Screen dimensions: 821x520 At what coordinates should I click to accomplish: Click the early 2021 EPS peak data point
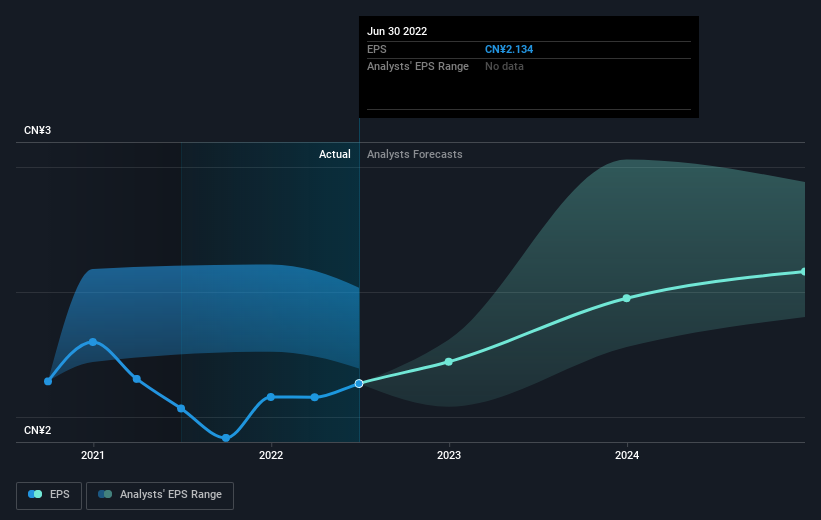coord(93,342)
